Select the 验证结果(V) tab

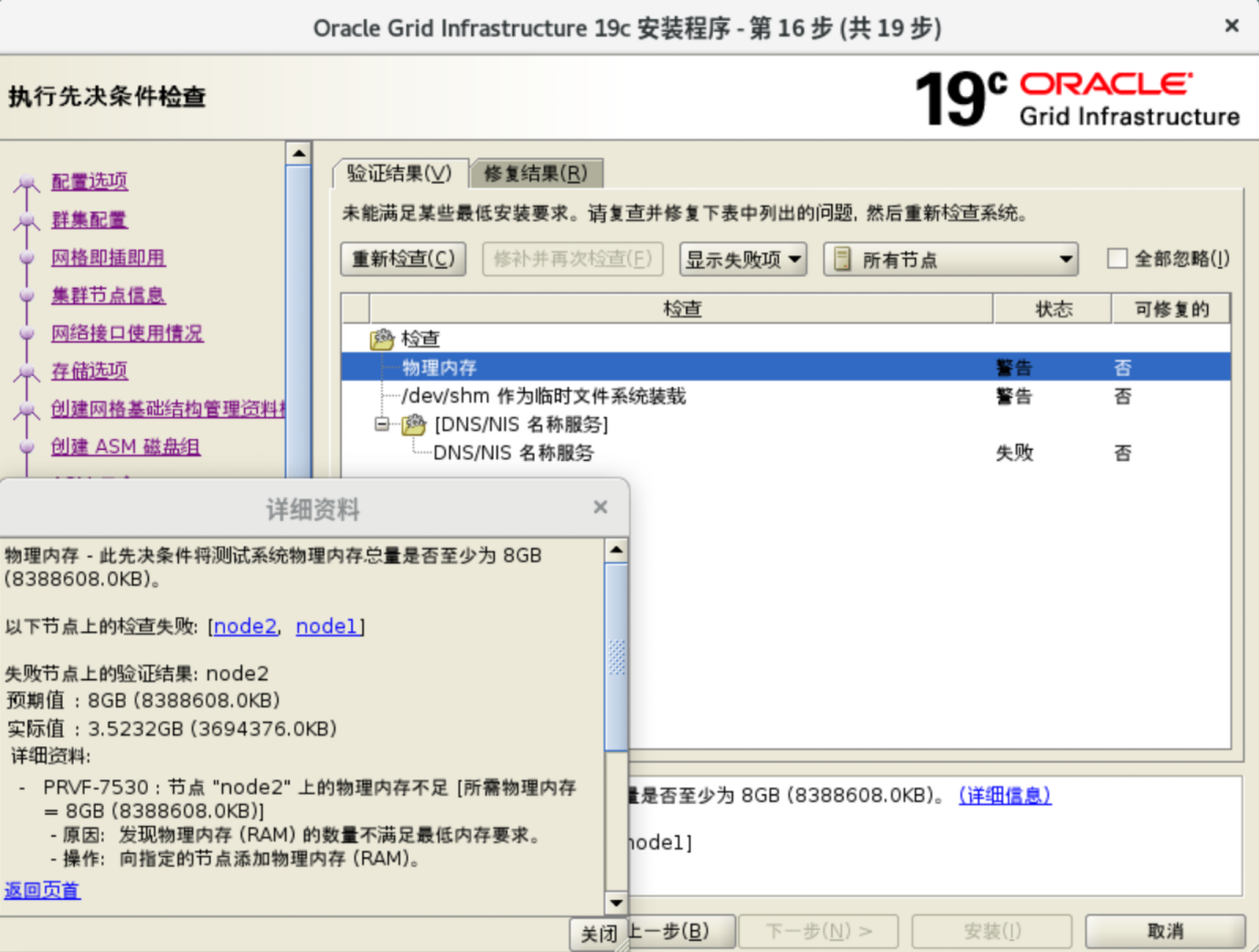[400, 174]
